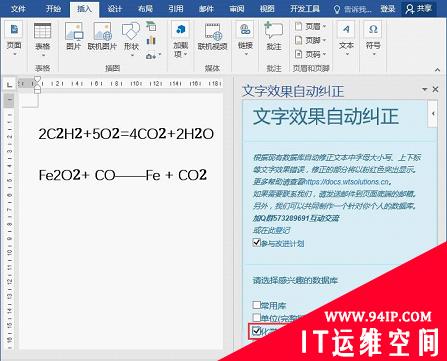
Task: Click the 加载项 add-ins icon
Action: 181,39
